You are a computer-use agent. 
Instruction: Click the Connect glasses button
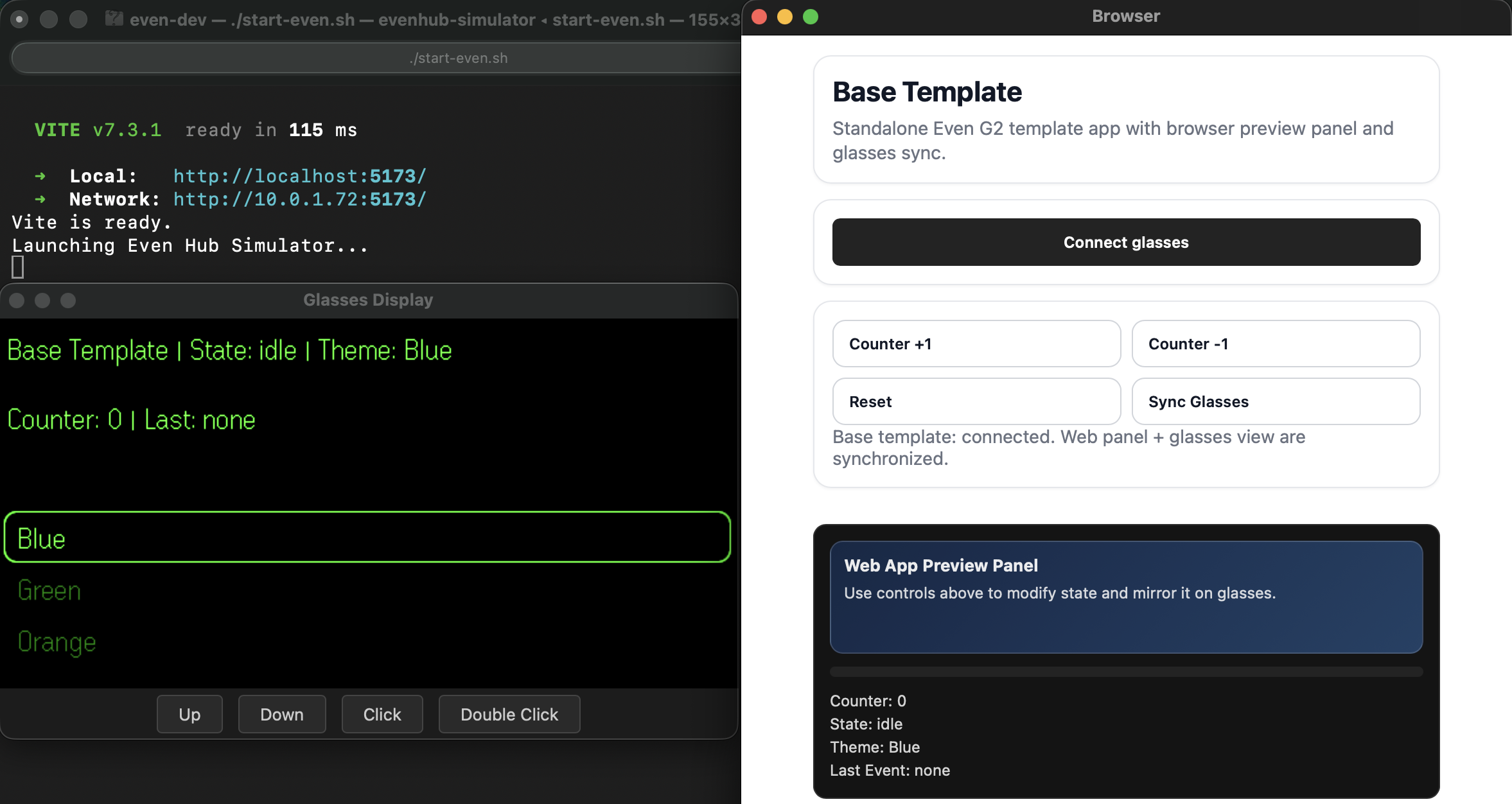[x=1126, y=242]
